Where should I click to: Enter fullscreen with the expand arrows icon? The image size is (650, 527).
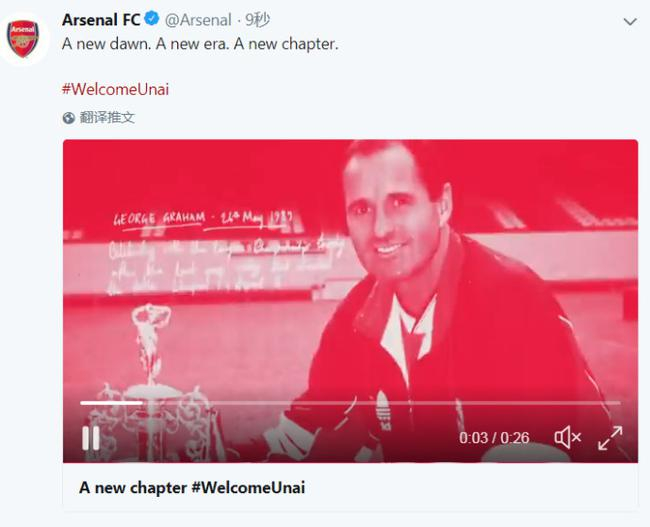[x=610, y=438]
